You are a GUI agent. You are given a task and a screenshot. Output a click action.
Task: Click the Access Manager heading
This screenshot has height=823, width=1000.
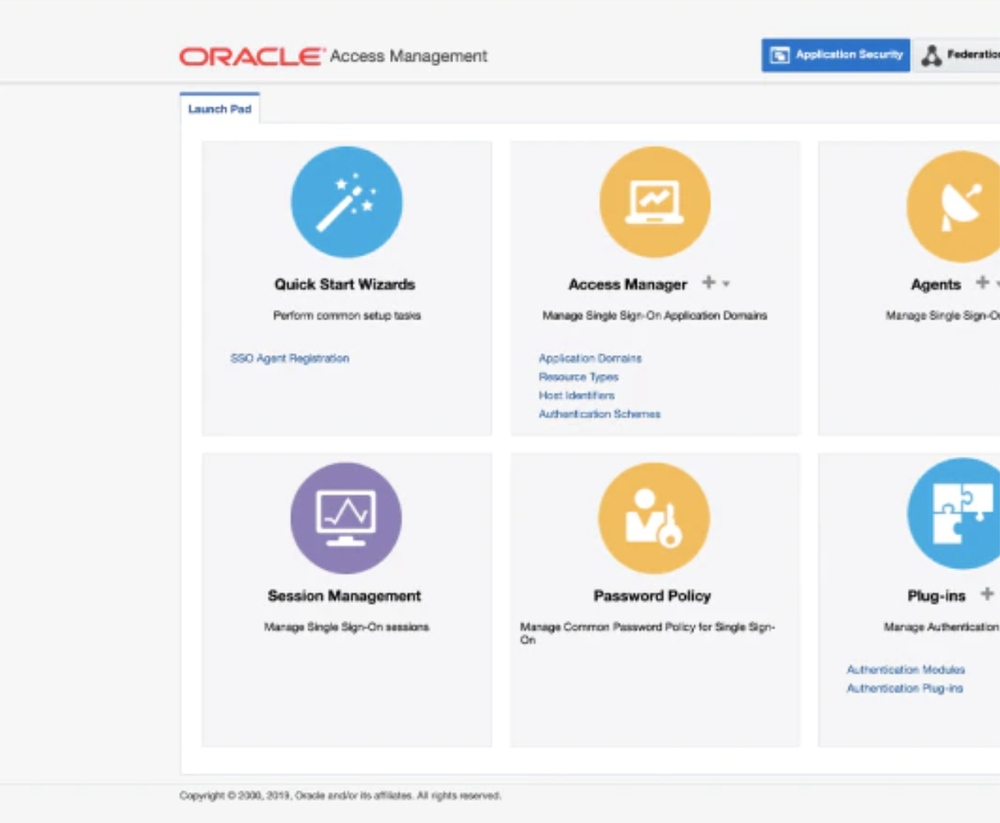pos(628,285)
